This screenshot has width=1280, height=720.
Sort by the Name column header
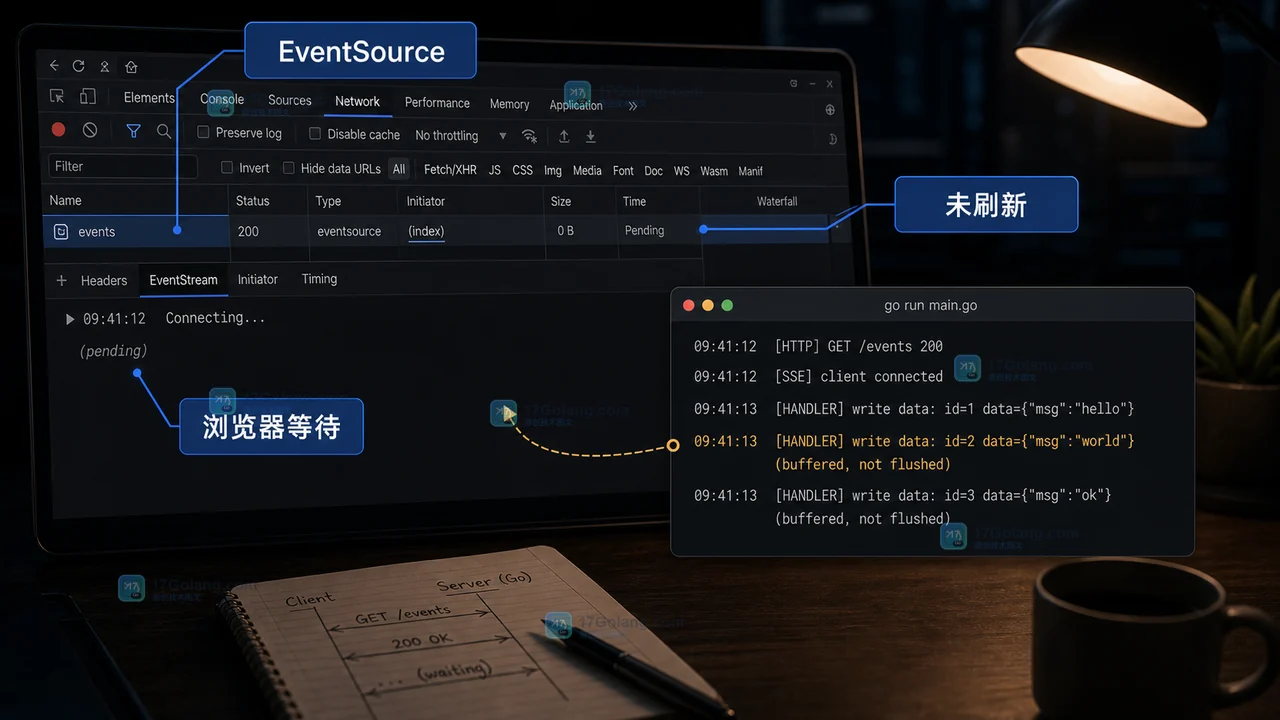pyautogui.click(x=66, y=200)
